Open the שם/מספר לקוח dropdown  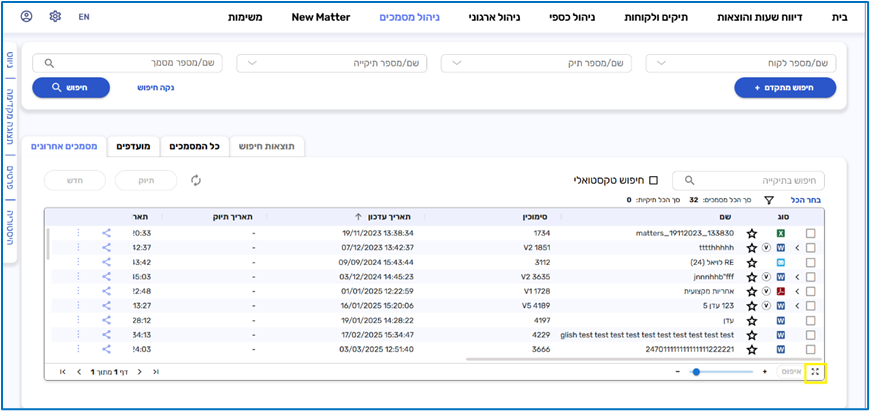click(x=742, y=63)
